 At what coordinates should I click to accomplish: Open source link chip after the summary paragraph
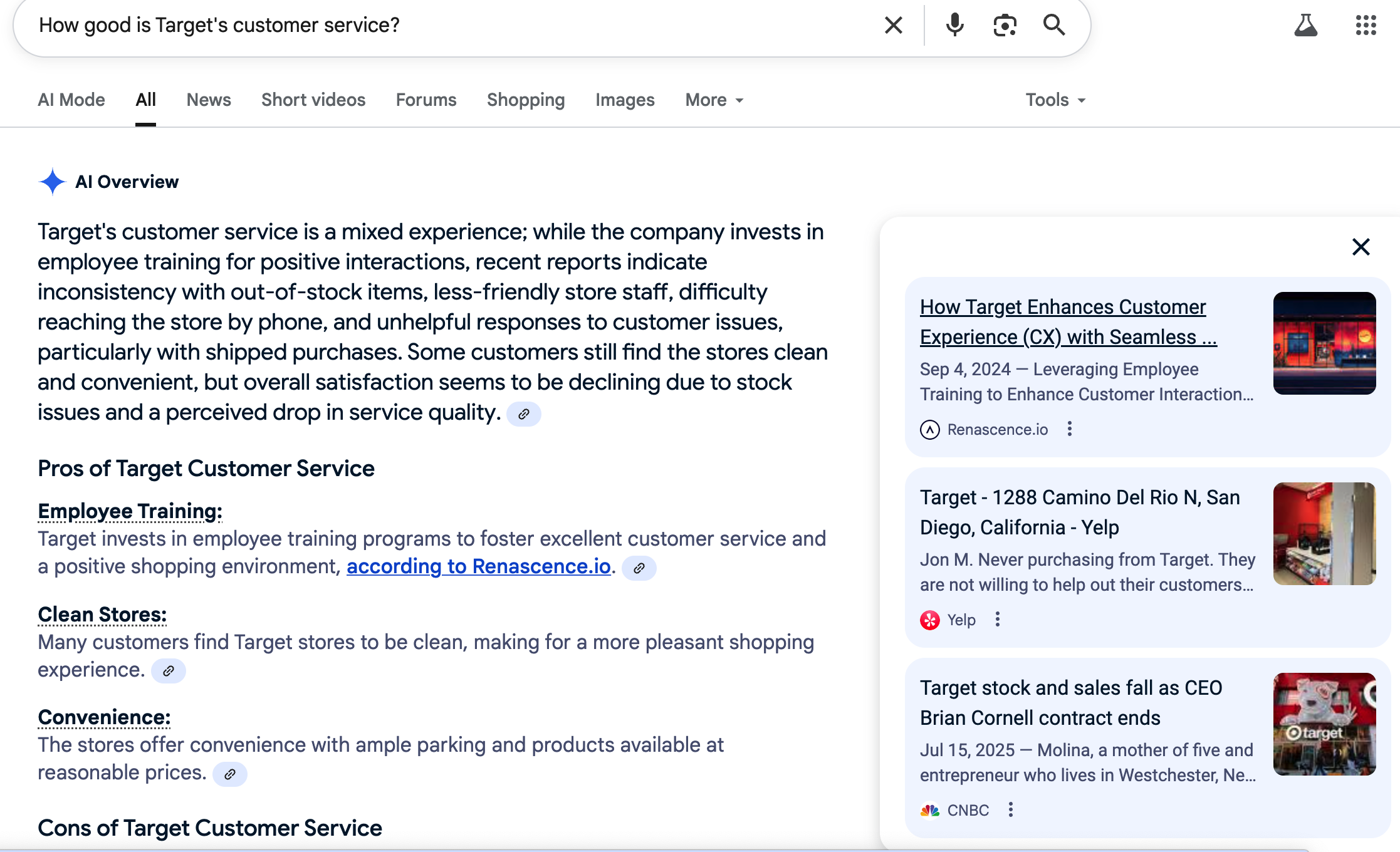click(x=524, y=414)
